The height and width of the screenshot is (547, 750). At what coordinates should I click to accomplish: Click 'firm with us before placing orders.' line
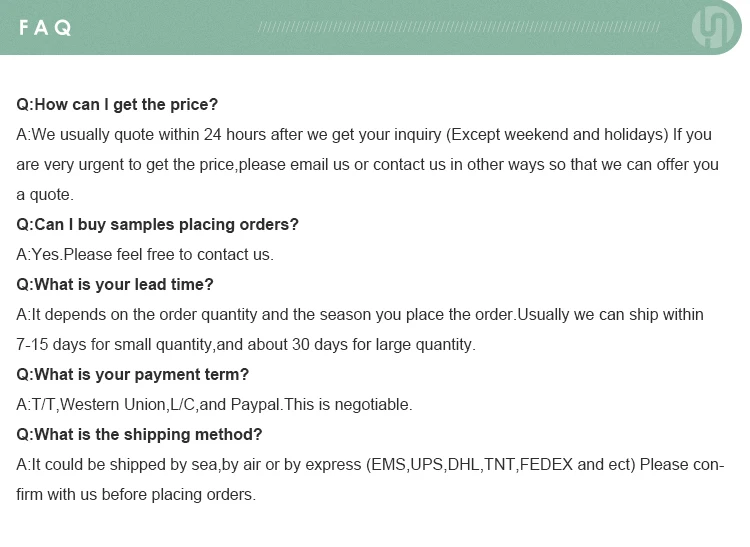[136, 494]
